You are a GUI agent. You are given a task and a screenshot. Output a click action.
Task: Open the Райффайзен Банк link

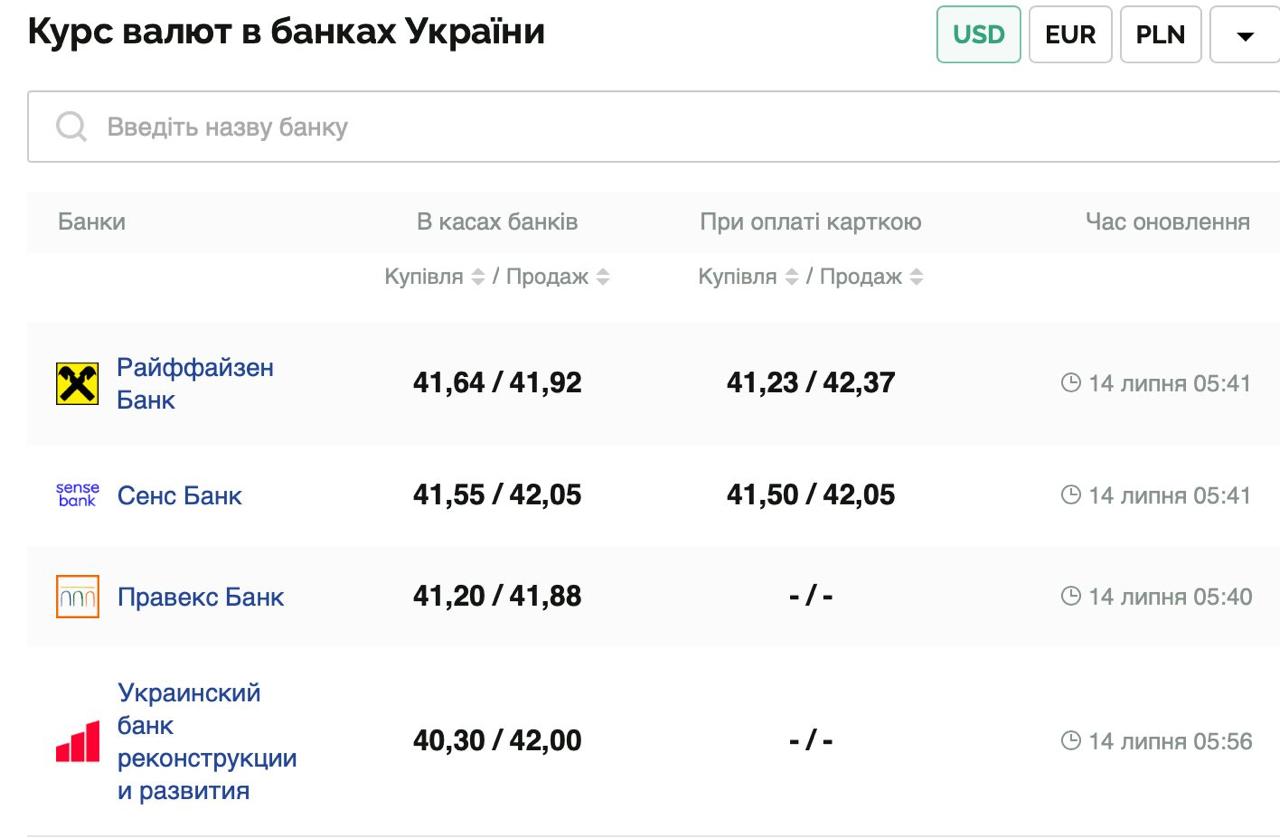(x=196, y=382)
